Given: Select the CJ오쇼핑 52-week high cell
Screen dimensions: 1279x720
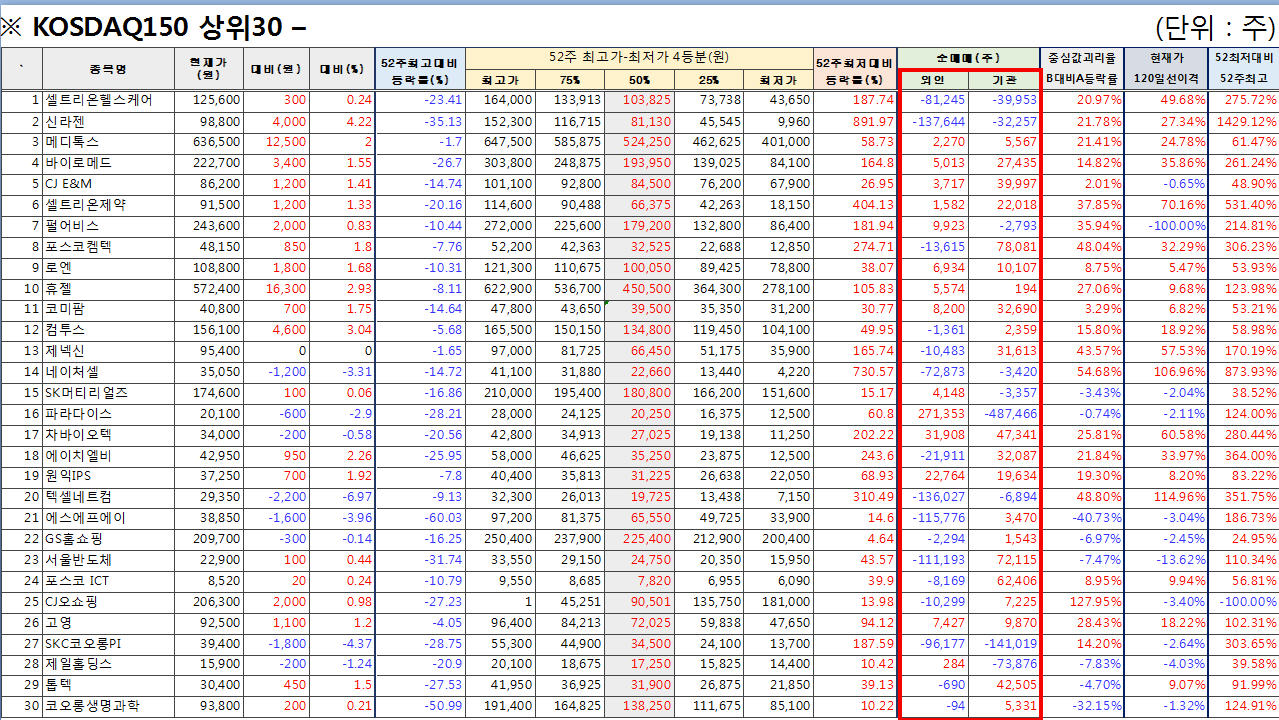Looking at the screenshot, I should pyautogui.click(x=500, y=602).
